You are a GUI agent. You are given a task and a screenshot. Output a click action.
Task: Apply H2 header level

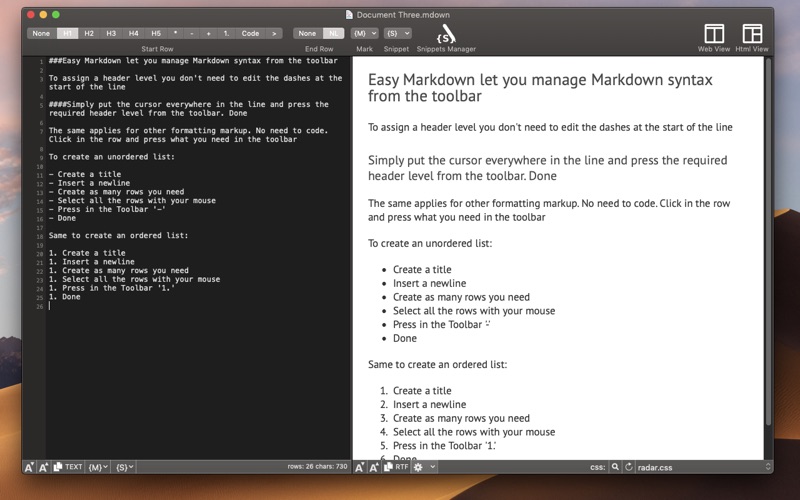click(x=89, y=33)
